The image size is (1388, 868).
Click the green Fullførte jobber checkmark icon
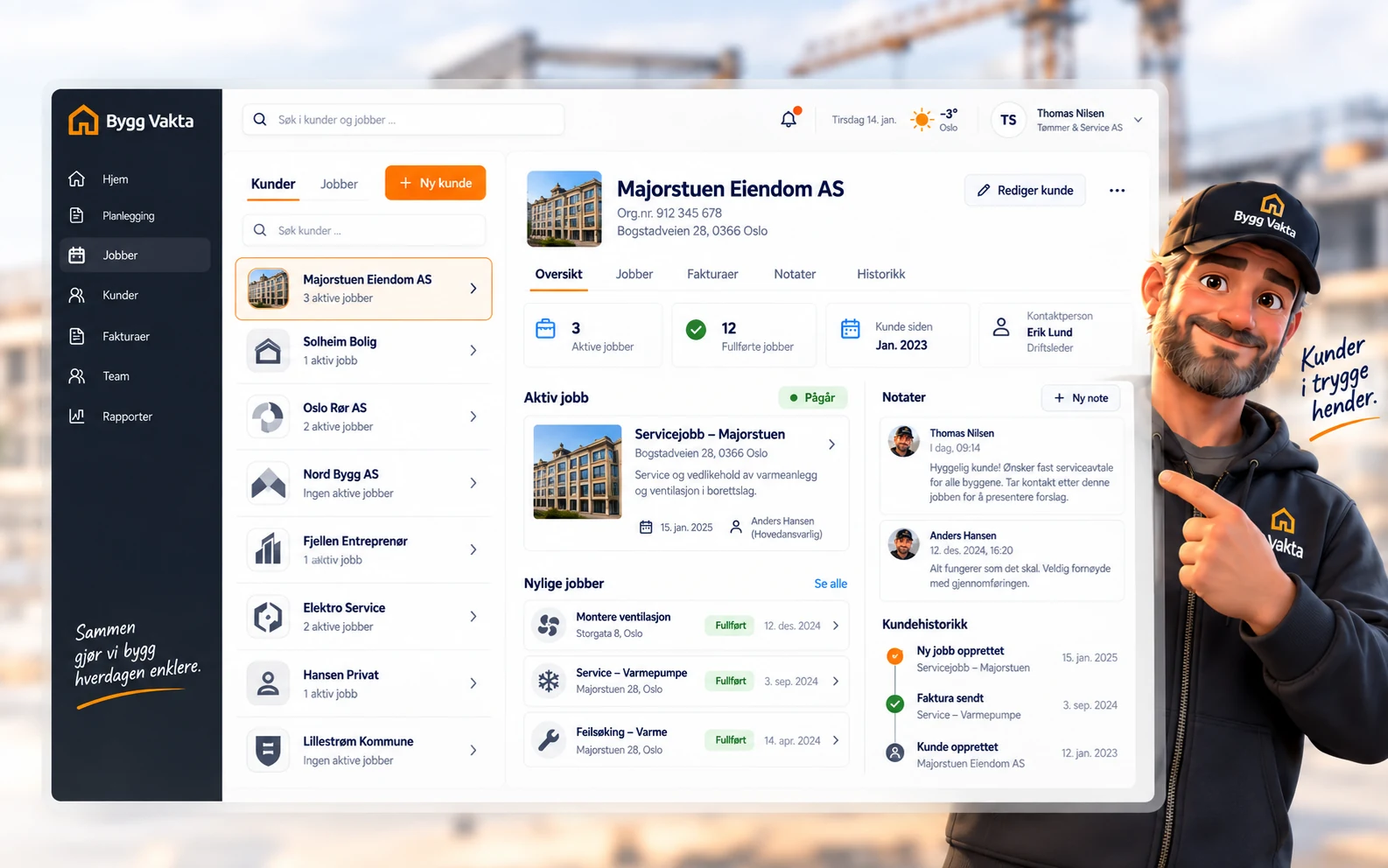pos(696,329)
